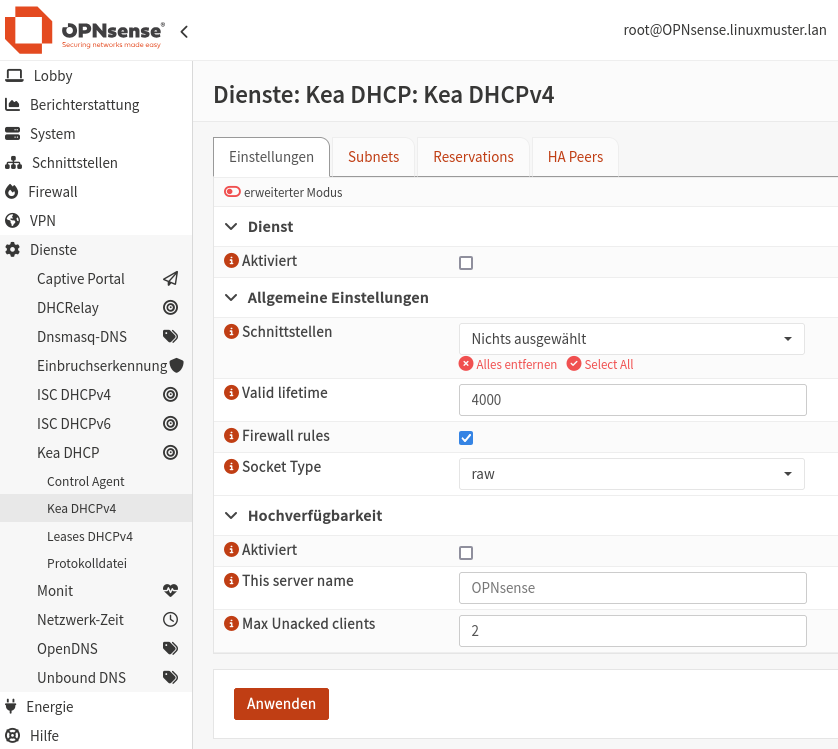Click the Kea DHCP target icon
The height and width of the screenshot is (749, 838).
tap(170, 452)
